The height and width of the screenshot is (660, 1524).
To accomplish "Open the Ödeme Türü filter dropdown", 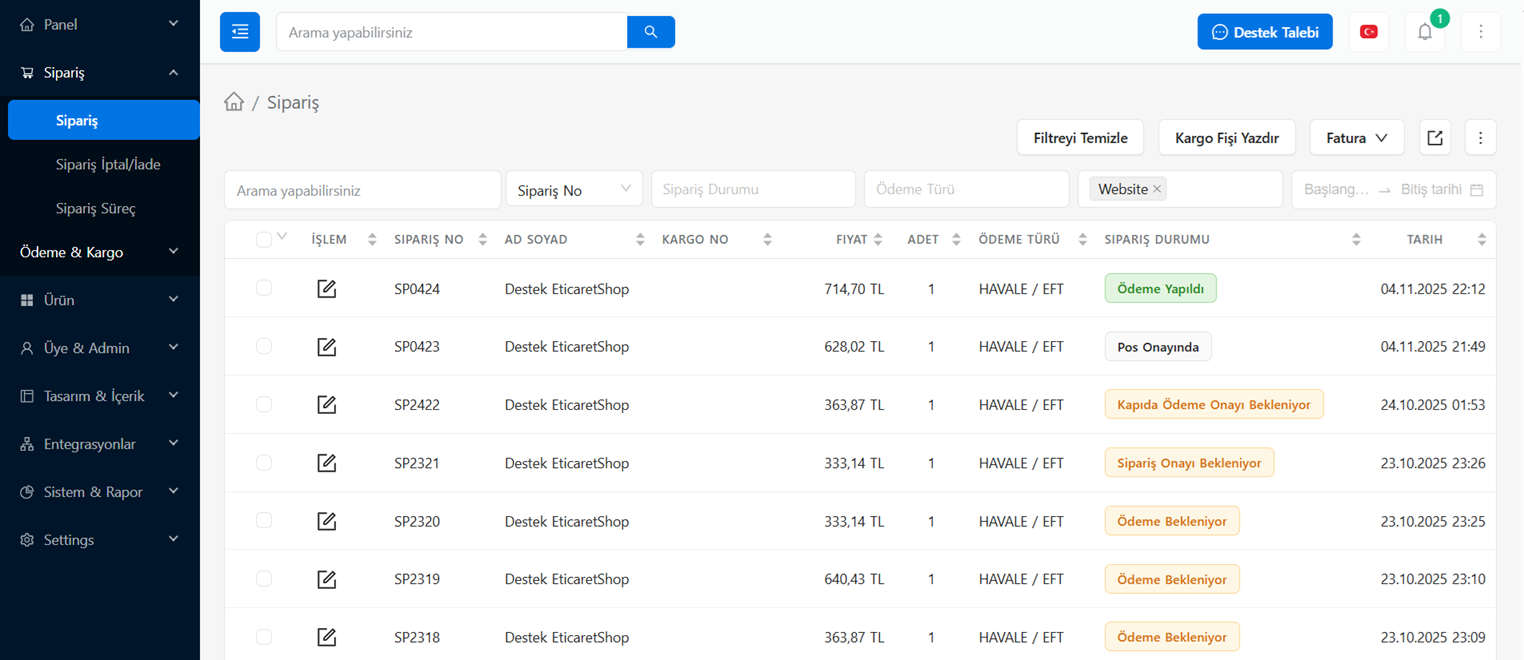I will (966, 190).
